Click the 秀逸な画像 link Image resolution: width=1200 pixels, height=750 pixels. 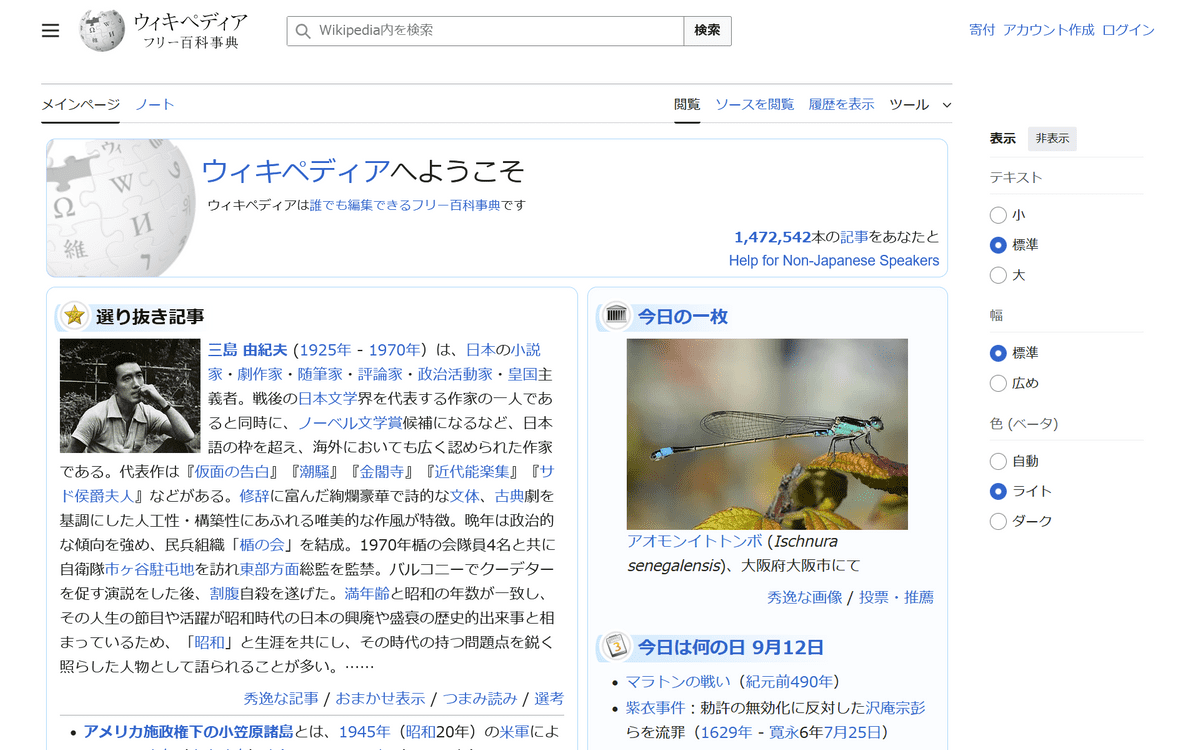click(805, 597)
